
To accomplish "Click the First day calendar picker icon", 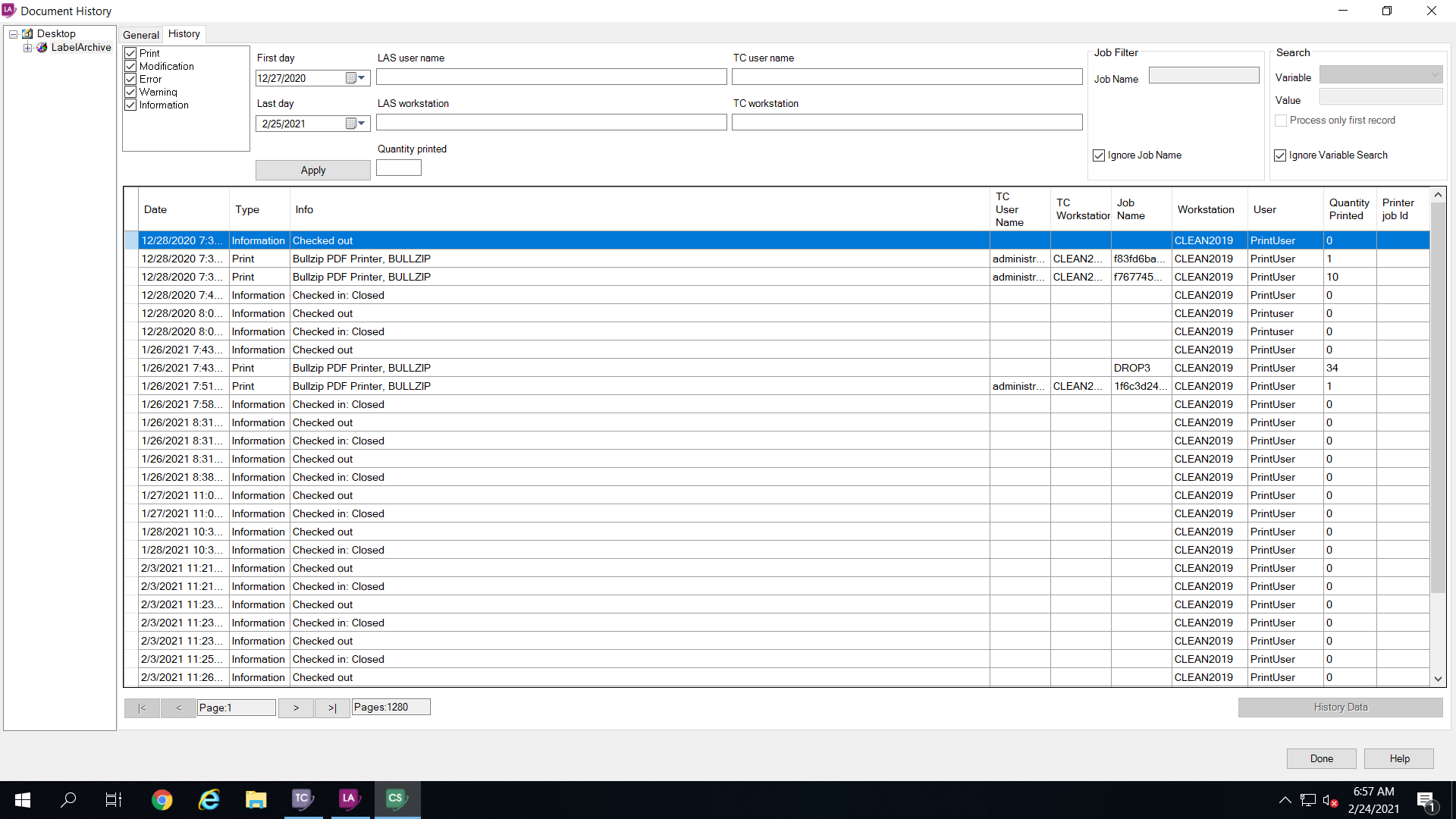I will click(350, 77).
